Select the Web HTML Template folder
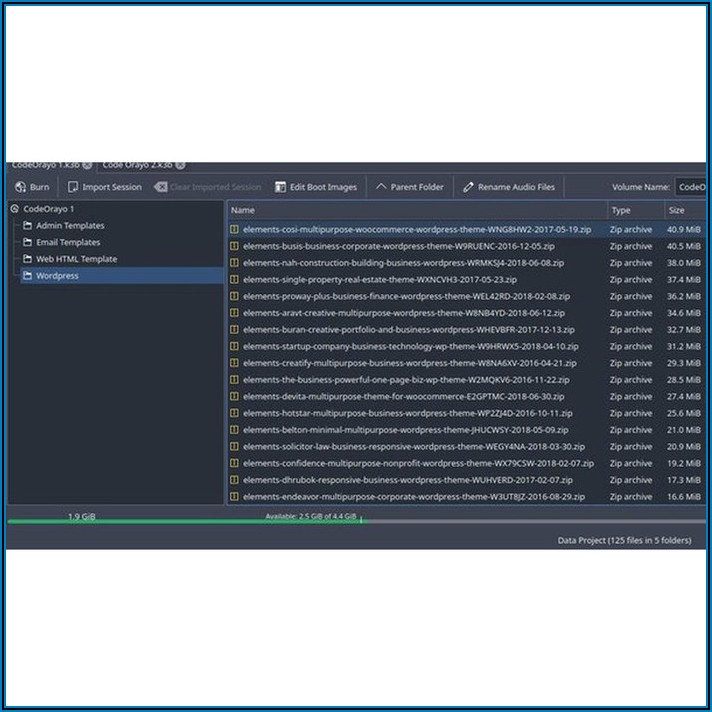This screenshot has width=712, height=712. tap(76, 259)
